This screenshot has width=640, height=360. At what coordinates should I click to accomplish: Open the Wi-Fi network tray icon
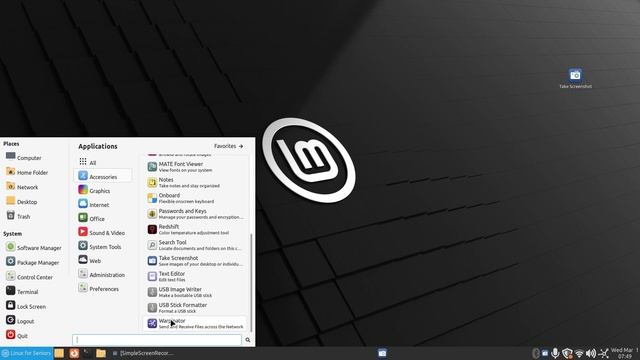coord(579,353)
